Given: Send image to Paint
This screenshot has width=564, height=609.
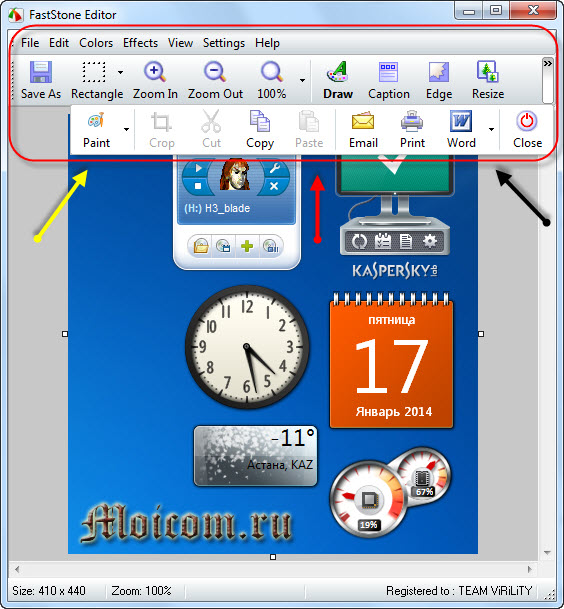Looking at the screenshot, I should click(x=96, y=130).
